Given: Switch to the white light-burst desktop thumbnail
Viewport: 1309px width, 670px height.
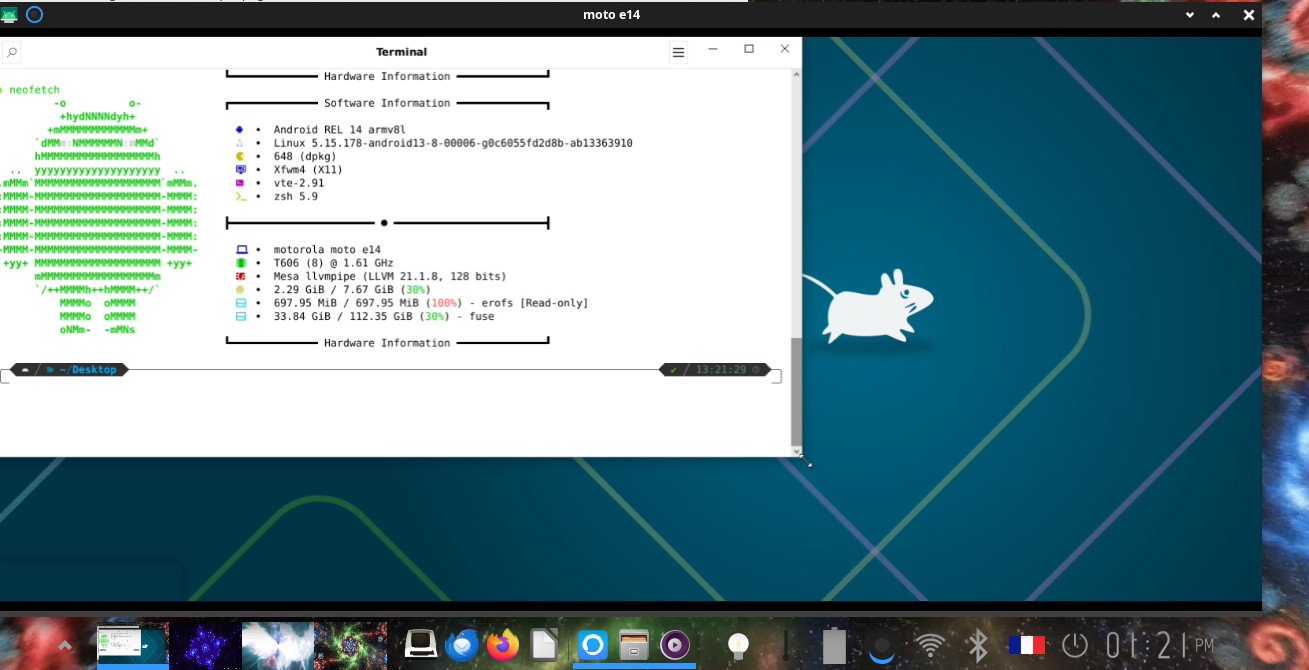Looking at the screenshot, I should [x=277, y=645].
